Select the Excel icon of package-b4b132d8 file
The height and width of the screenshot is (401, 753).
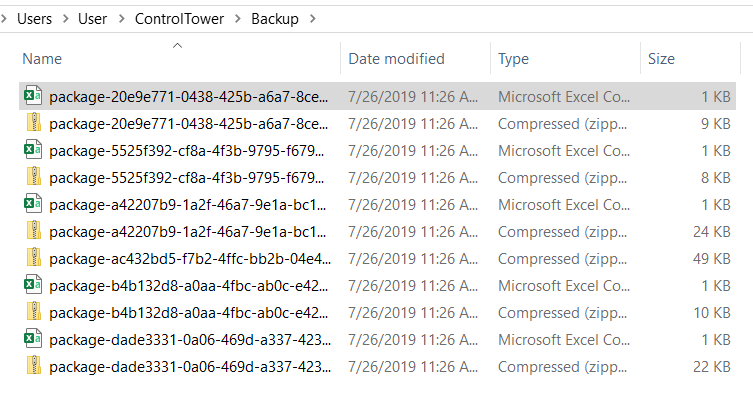33,285
